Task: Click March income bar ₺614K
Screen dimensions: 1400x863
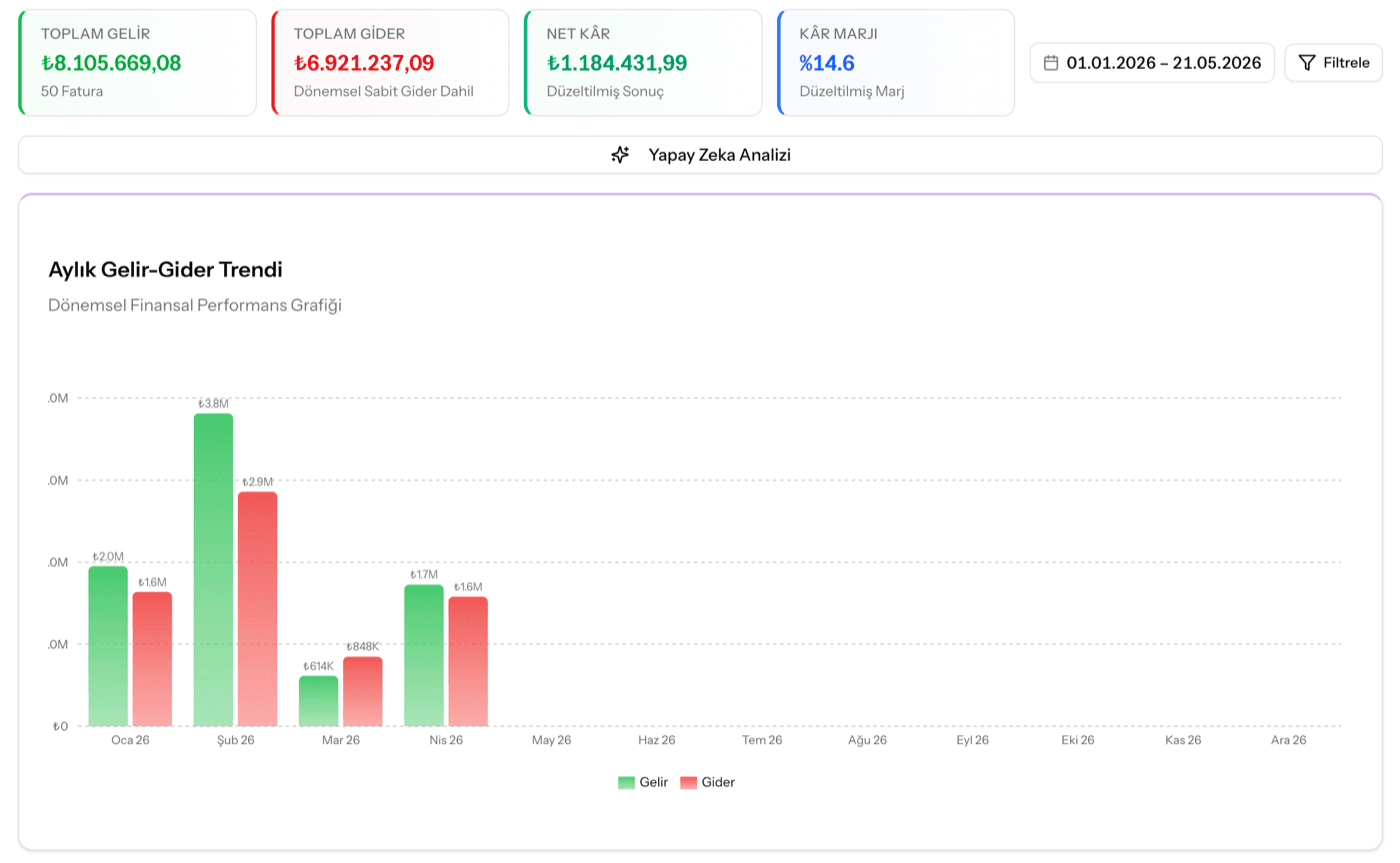Action: coord(318,701)
